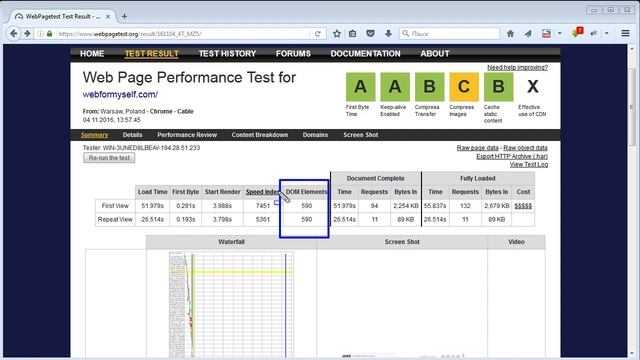Viewport: 640px width, 360px height.
Task: Click First View bytes in 2,254 KB
Action: 405,206
